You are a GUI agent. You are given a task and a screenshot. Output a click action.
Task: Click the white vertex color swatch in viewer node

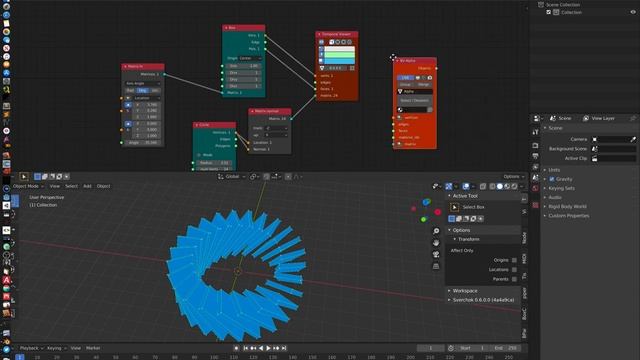(339, 49)
